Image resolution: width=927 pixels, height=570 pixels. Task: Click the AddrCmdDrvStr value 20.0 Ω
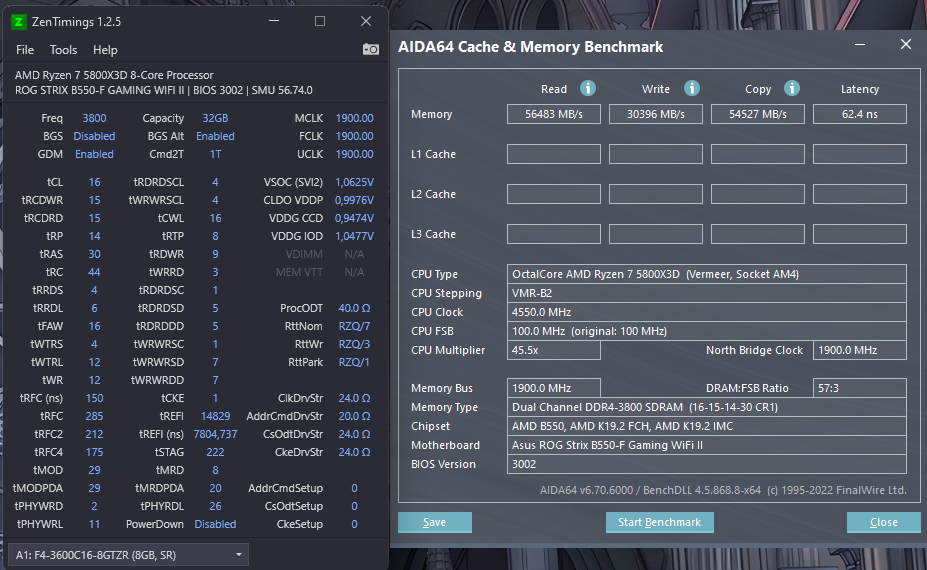pos(354,416)
